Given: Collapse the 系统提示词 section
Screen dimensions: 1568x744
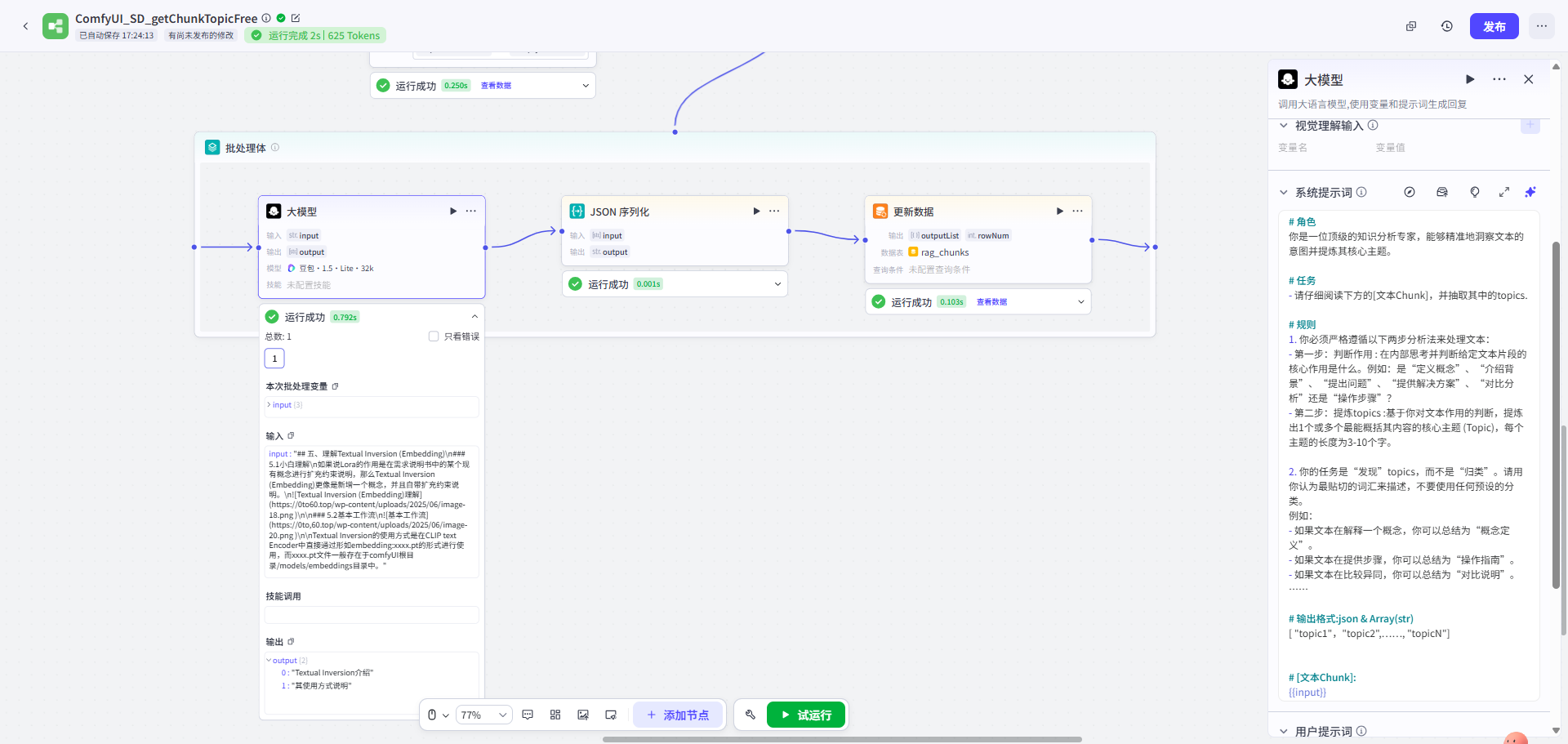Looking at the screenshot, I should pos(1284,193).
